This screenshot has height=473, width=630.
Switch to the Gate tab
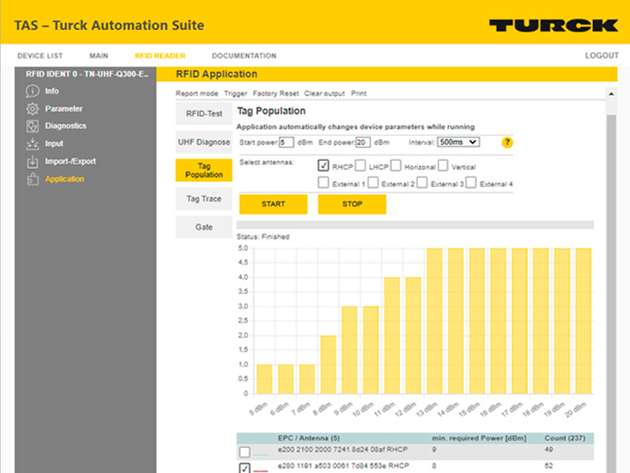pyautogui.click(x=204, y=227)
